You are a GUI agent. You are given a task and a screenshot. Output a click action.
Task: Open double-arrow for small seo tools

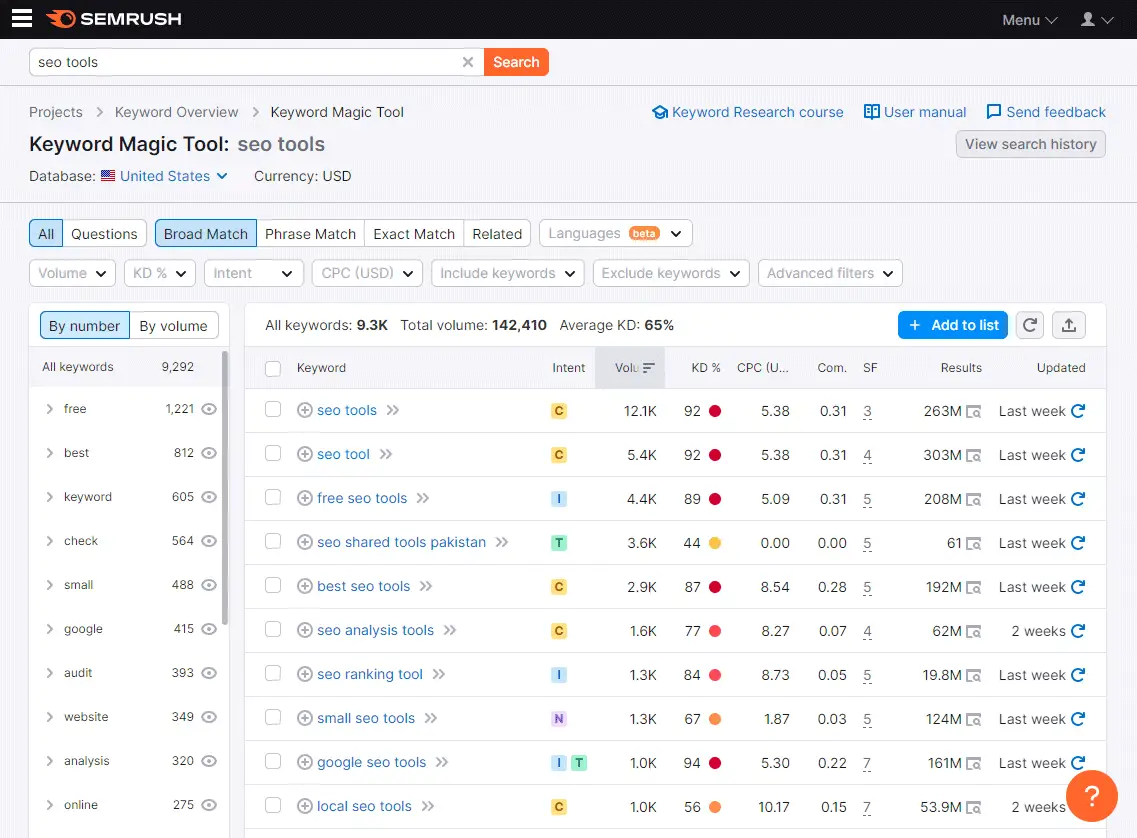point(431,718)
